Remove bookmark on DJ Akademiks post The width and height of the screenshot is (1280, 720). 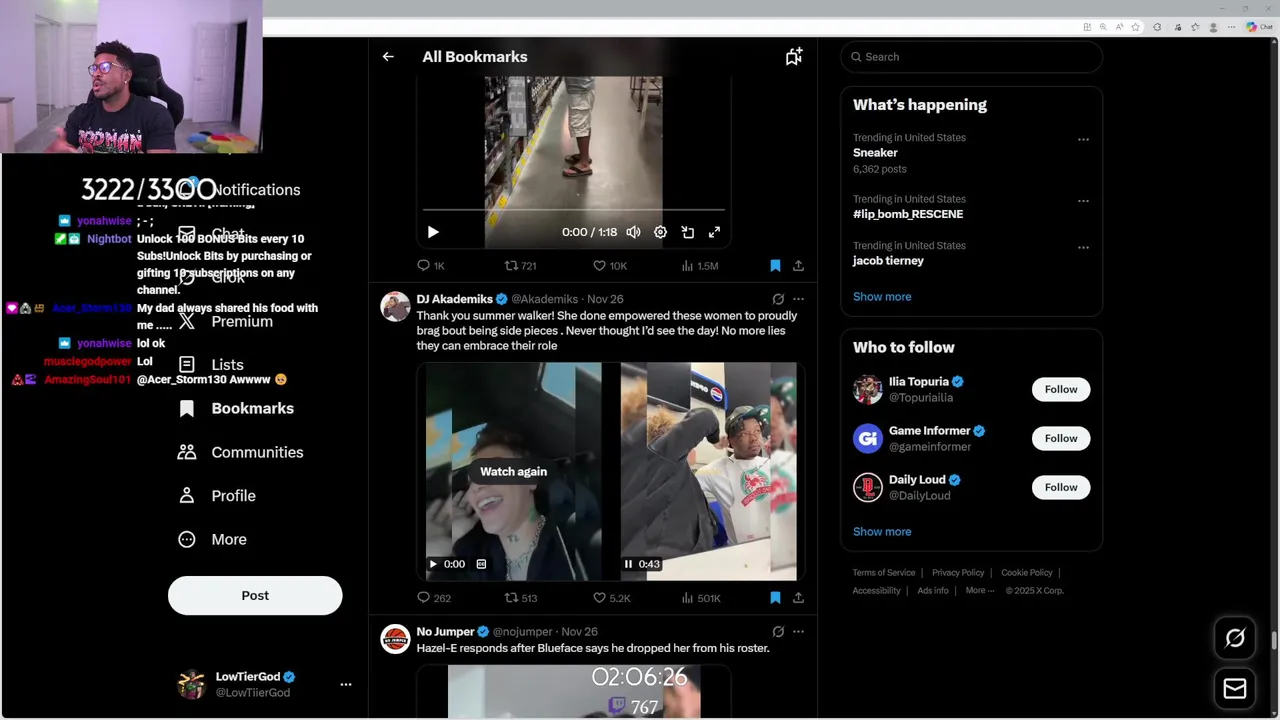(775, 598)
